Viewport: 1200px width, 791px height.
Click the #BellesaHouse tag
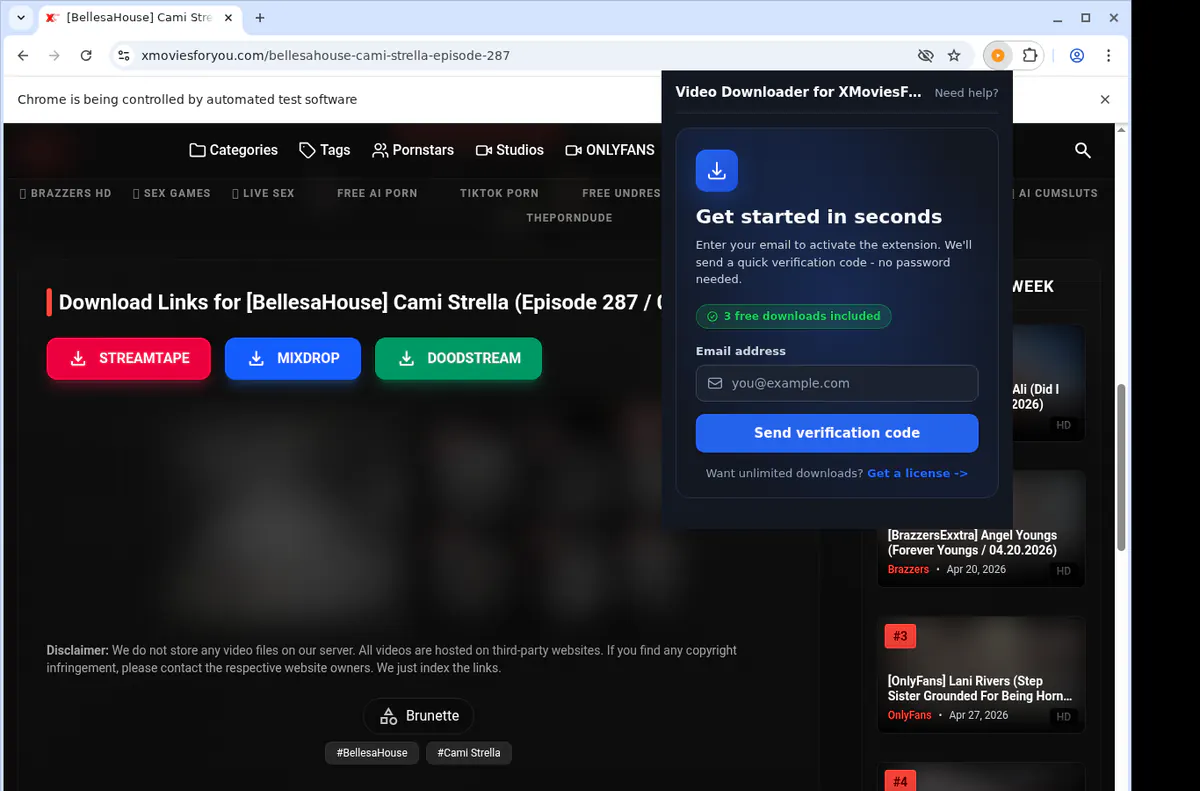(x=372, y=752)
